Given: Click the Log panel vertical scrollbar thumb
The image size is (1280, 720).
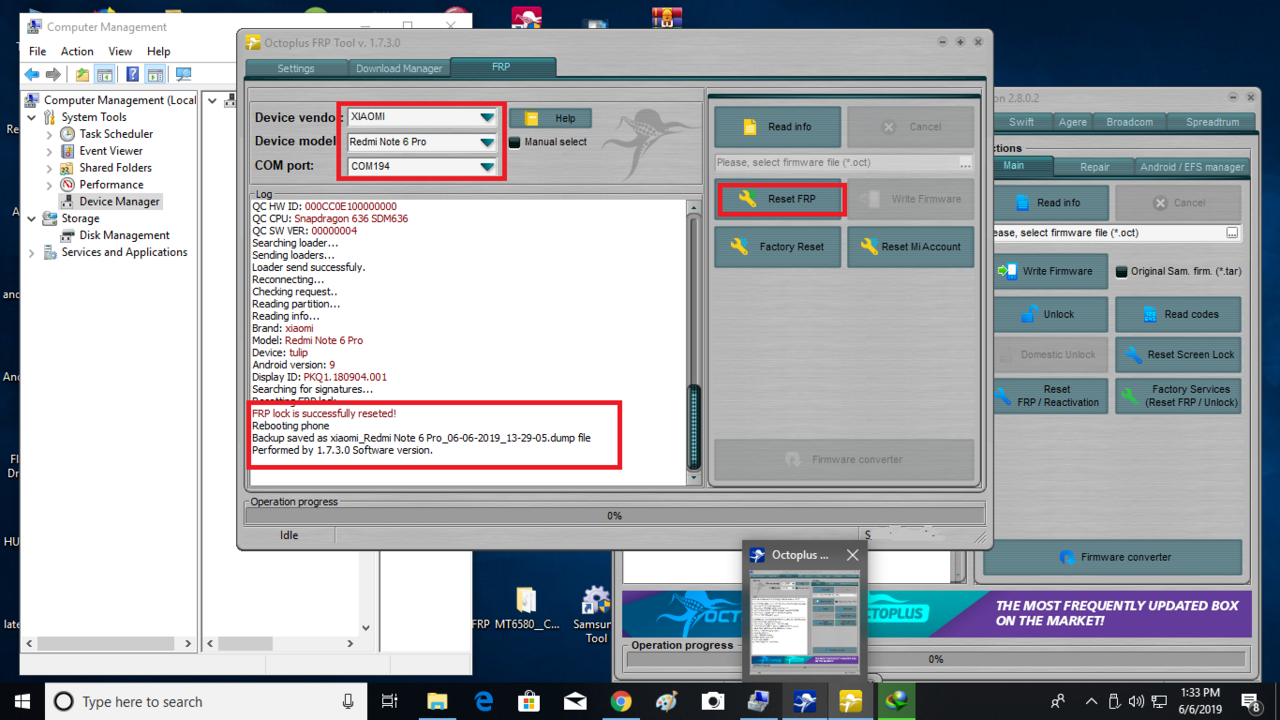Looking at the screenshot, I should click(x=693, y=426).
